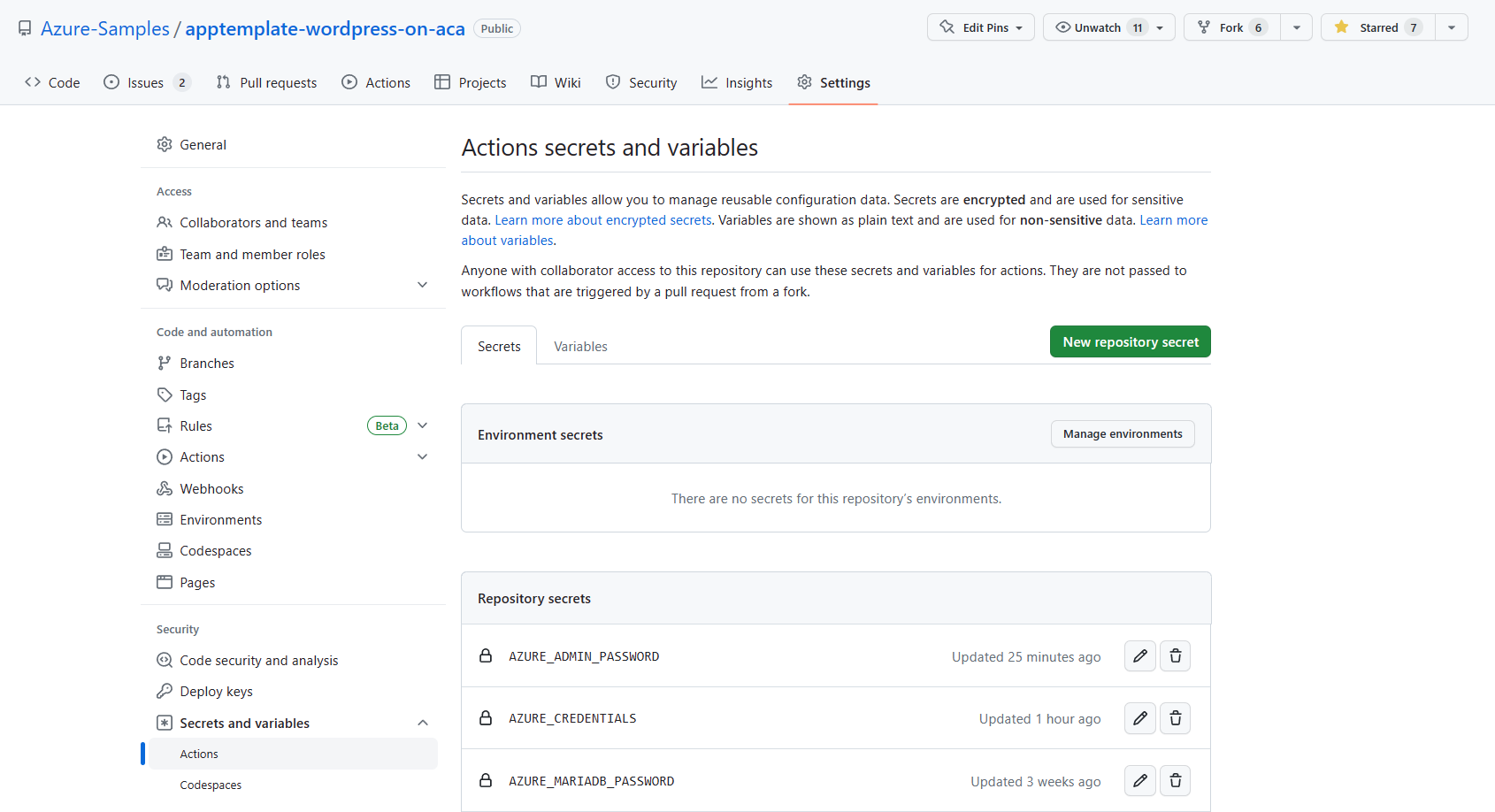1495x812 pixels.
Task: Switch to the Variables tab
Action: click(x=580, y=347)
